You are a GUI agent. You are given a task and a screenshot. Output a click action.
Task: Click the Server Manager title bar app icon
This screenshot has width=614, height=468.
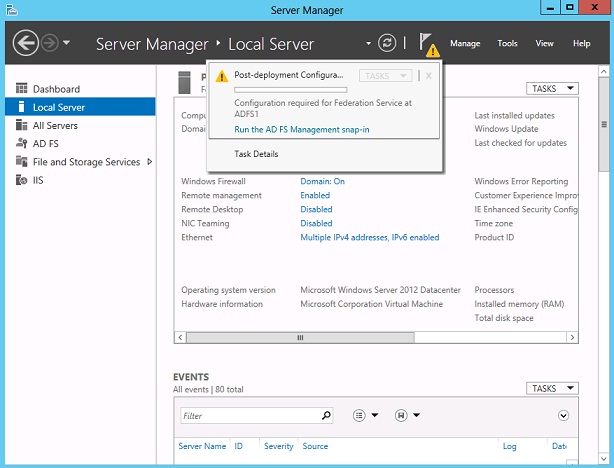(12, 9)
